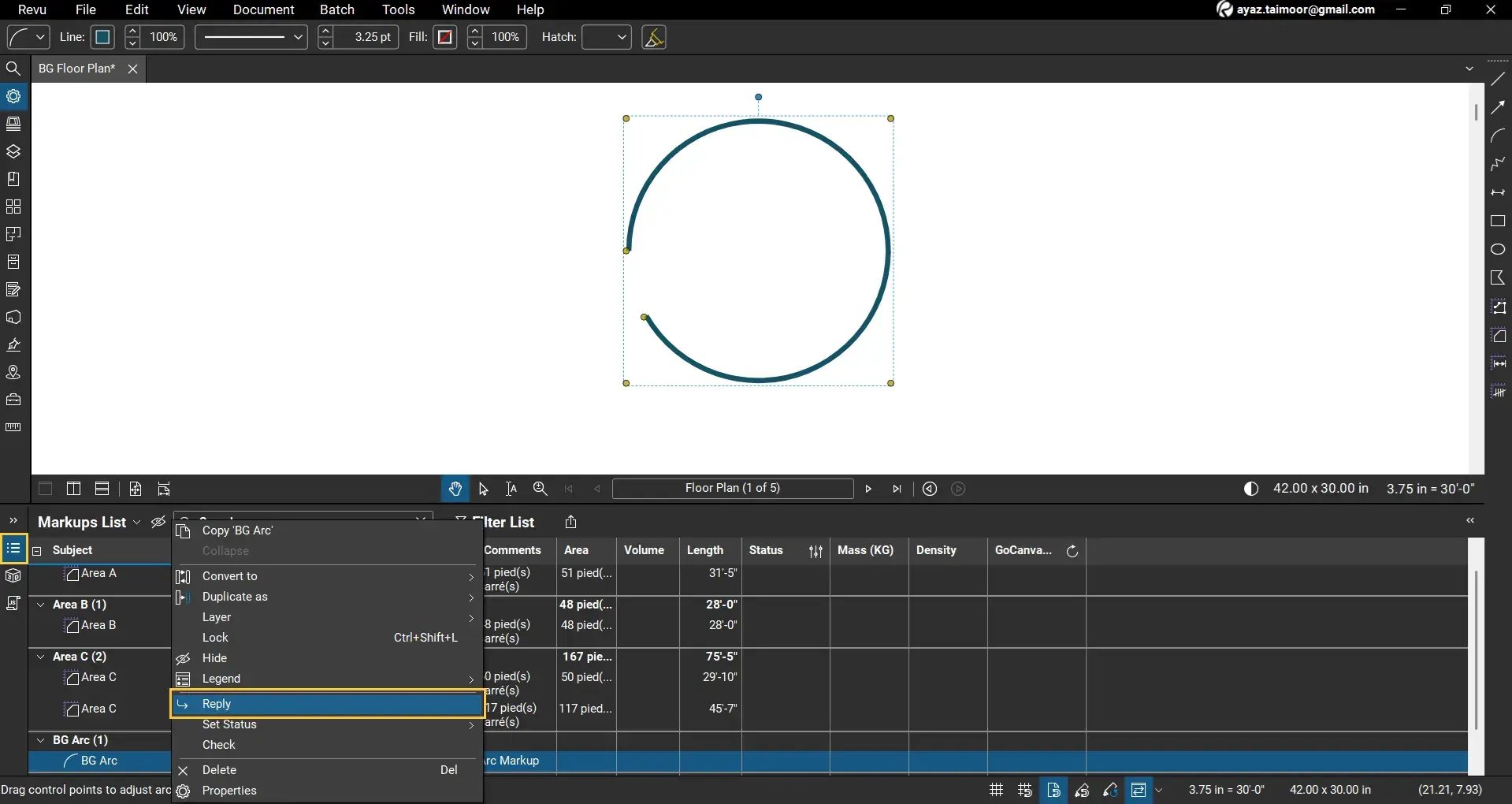Select the Rectangle tool on right toolbar

(1499, 221)
